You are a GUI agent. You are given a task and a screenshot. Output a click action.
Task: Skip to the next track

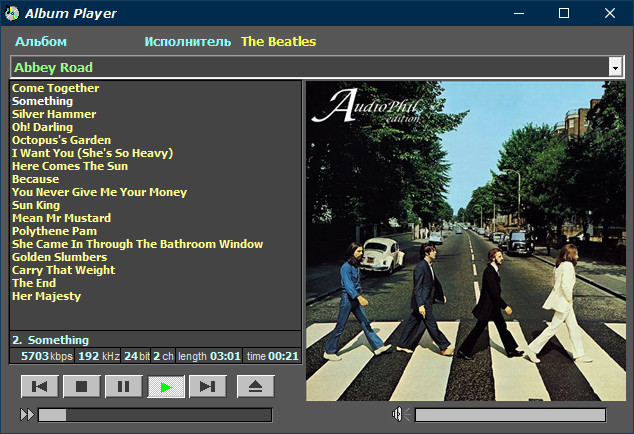[x=208, y=387]
